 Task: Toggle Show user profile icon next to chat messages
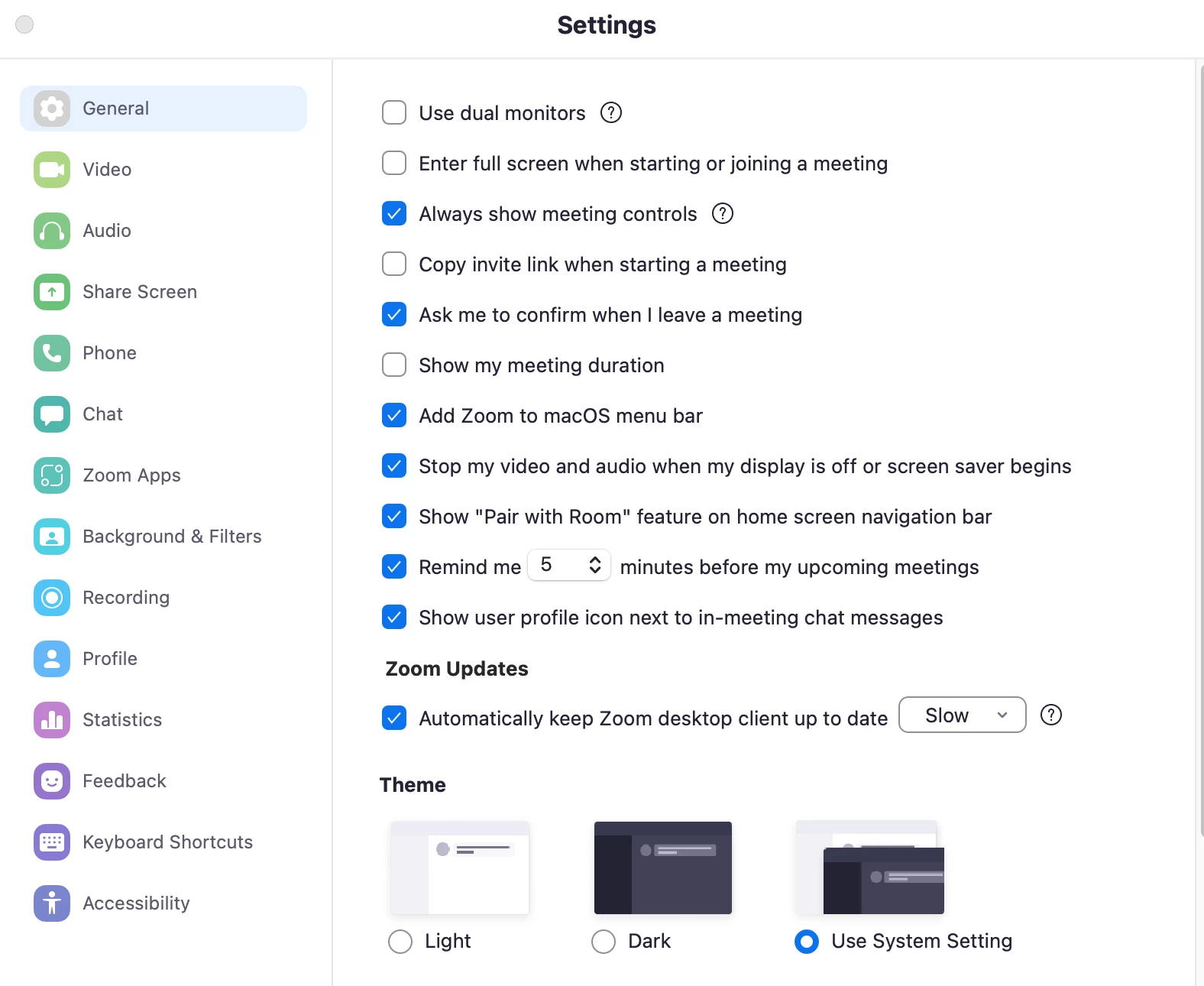click(x=394, y=617)
